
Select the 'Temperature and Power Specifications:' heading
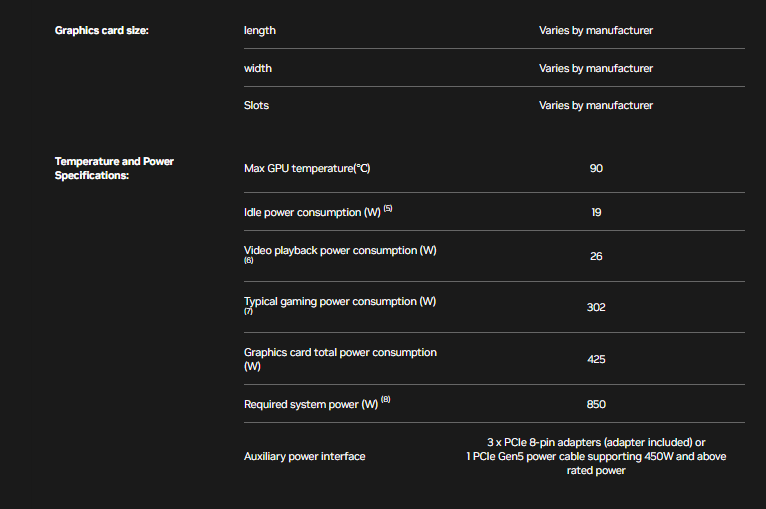[x=114, y=168]
